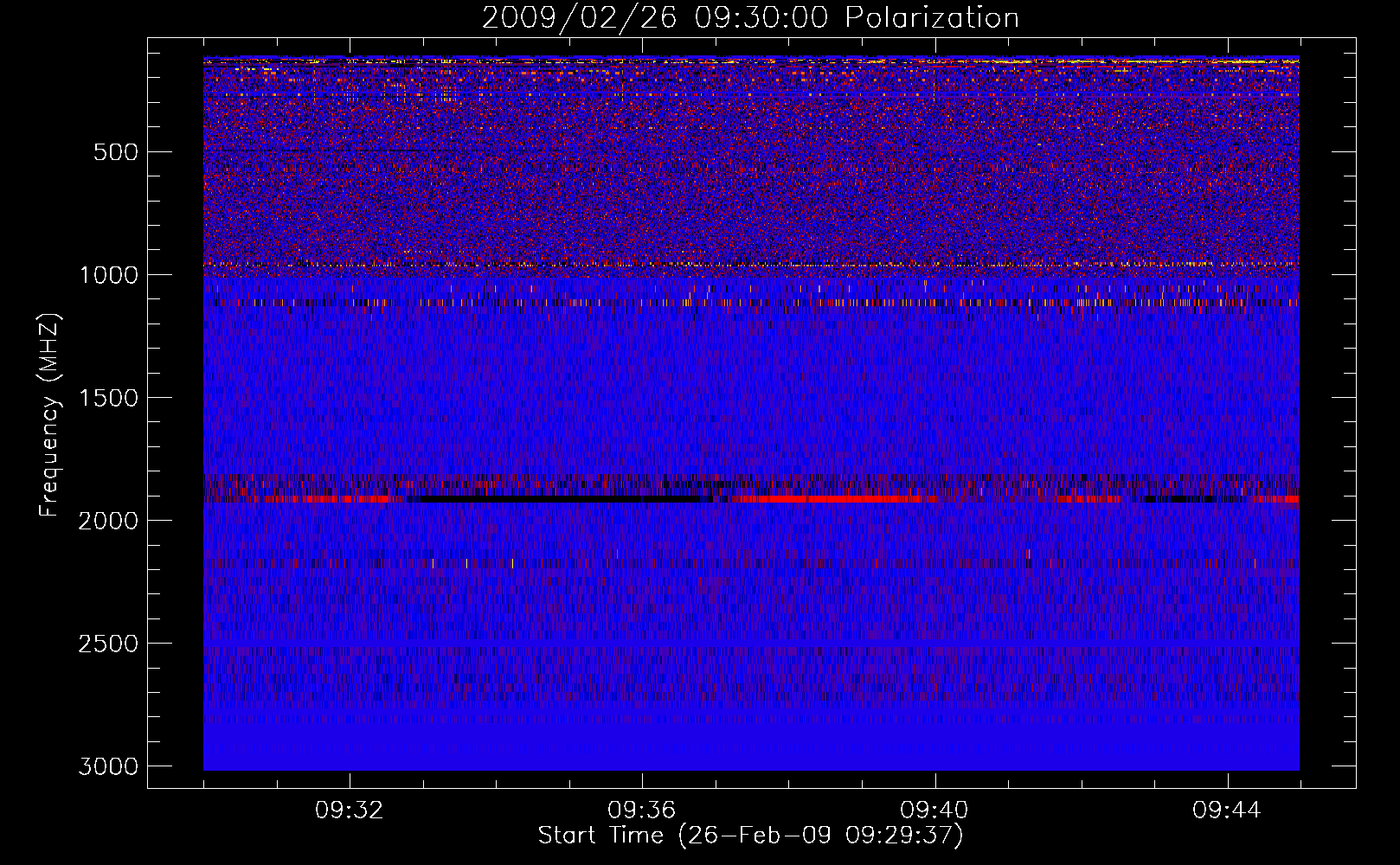Click the 1000 frequency tick label

(x=108, y=275)
